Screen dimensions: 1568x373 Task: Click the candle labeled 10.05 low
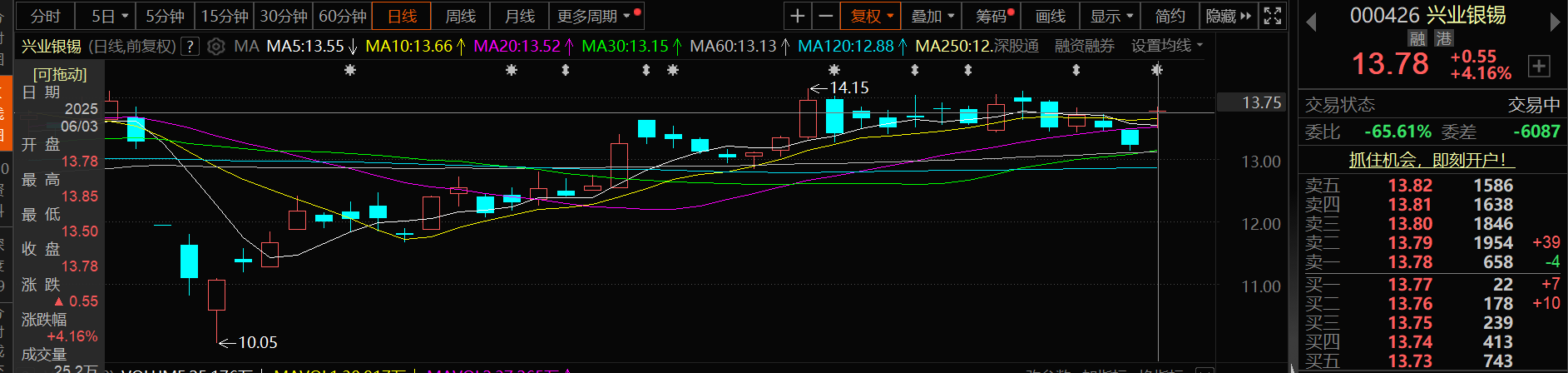[x=216, y=295]
